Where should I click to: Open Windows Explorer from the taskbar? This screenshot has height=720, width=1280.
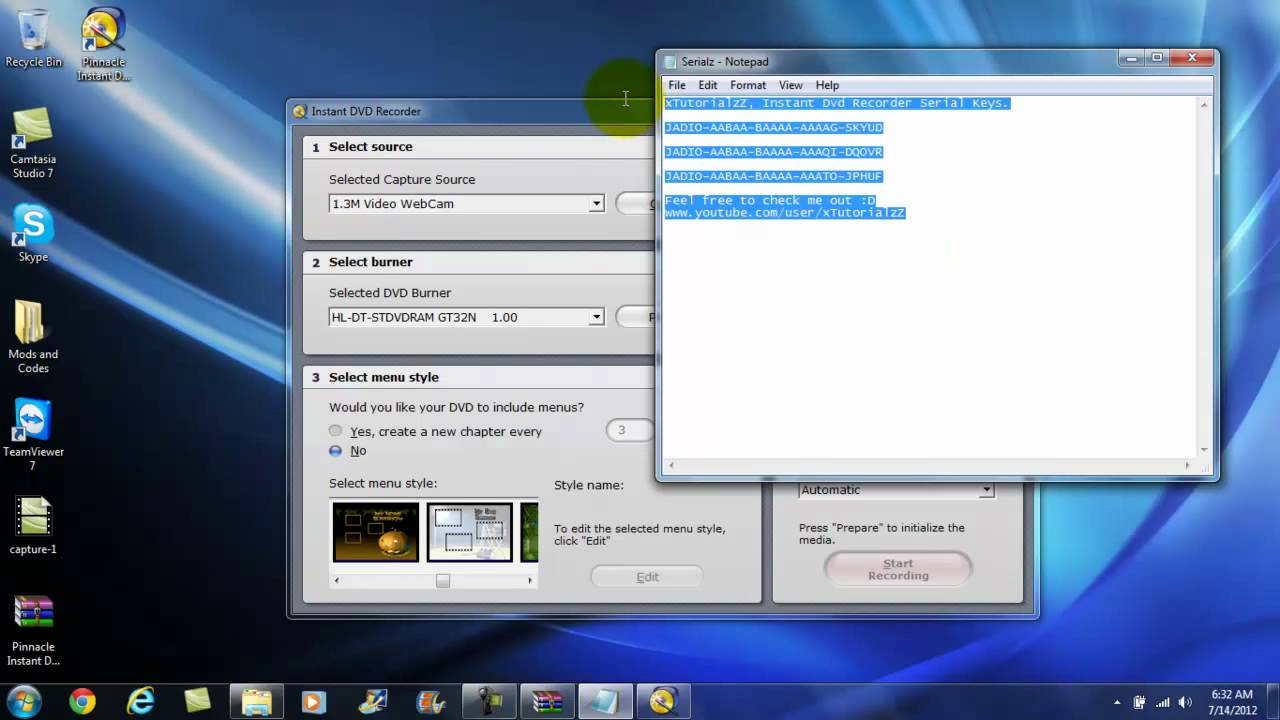(x=256, y=701)
